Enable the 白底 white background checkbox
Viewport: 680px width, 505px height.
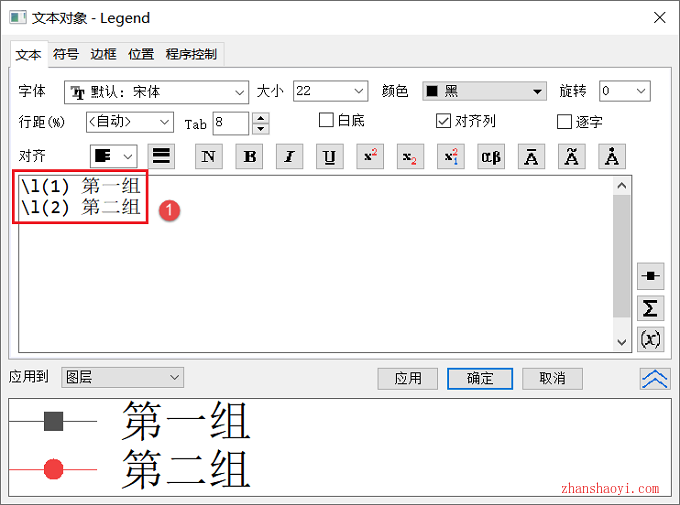click(x=326, y=120)
